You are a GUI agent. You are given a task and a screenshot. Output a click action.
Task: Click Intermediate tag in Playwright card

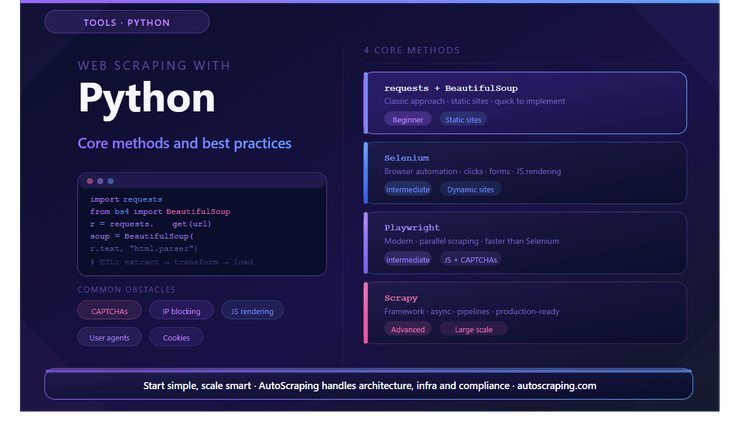(x=408, y=259)
